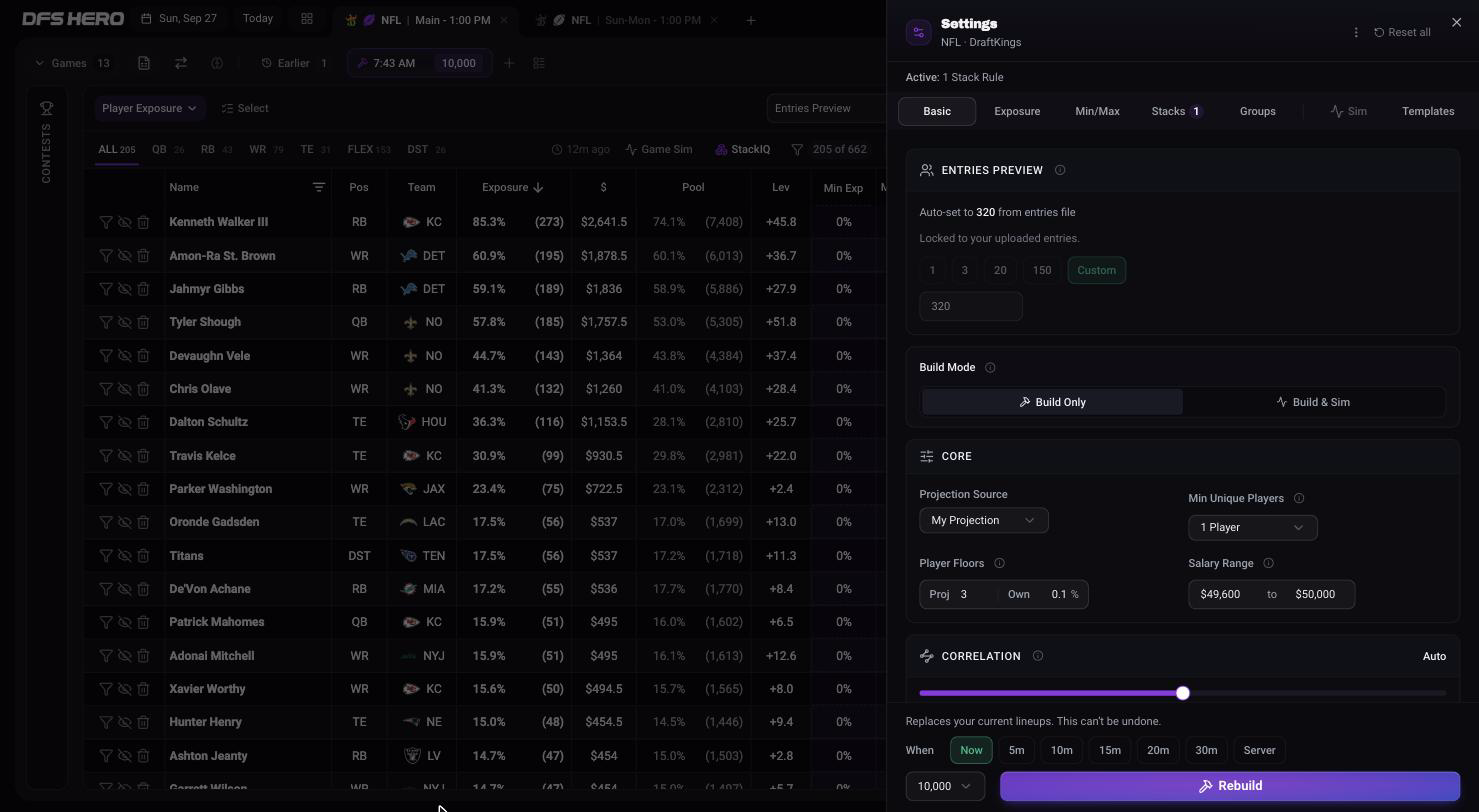Select Server as the rebuild timing

(x=1259, y=750)
